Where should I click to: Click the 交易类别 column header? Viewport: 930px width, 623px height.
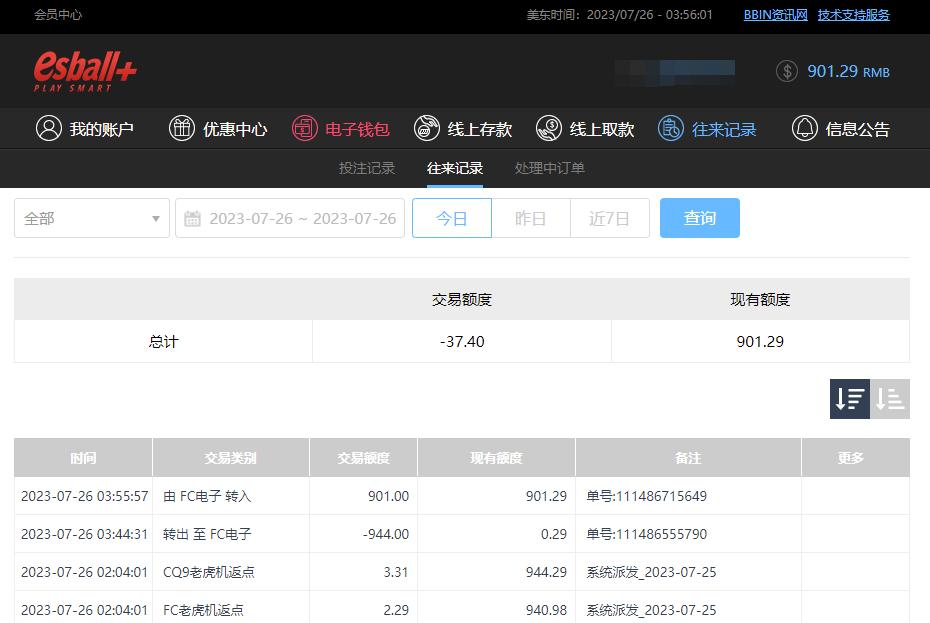(231, 457)
